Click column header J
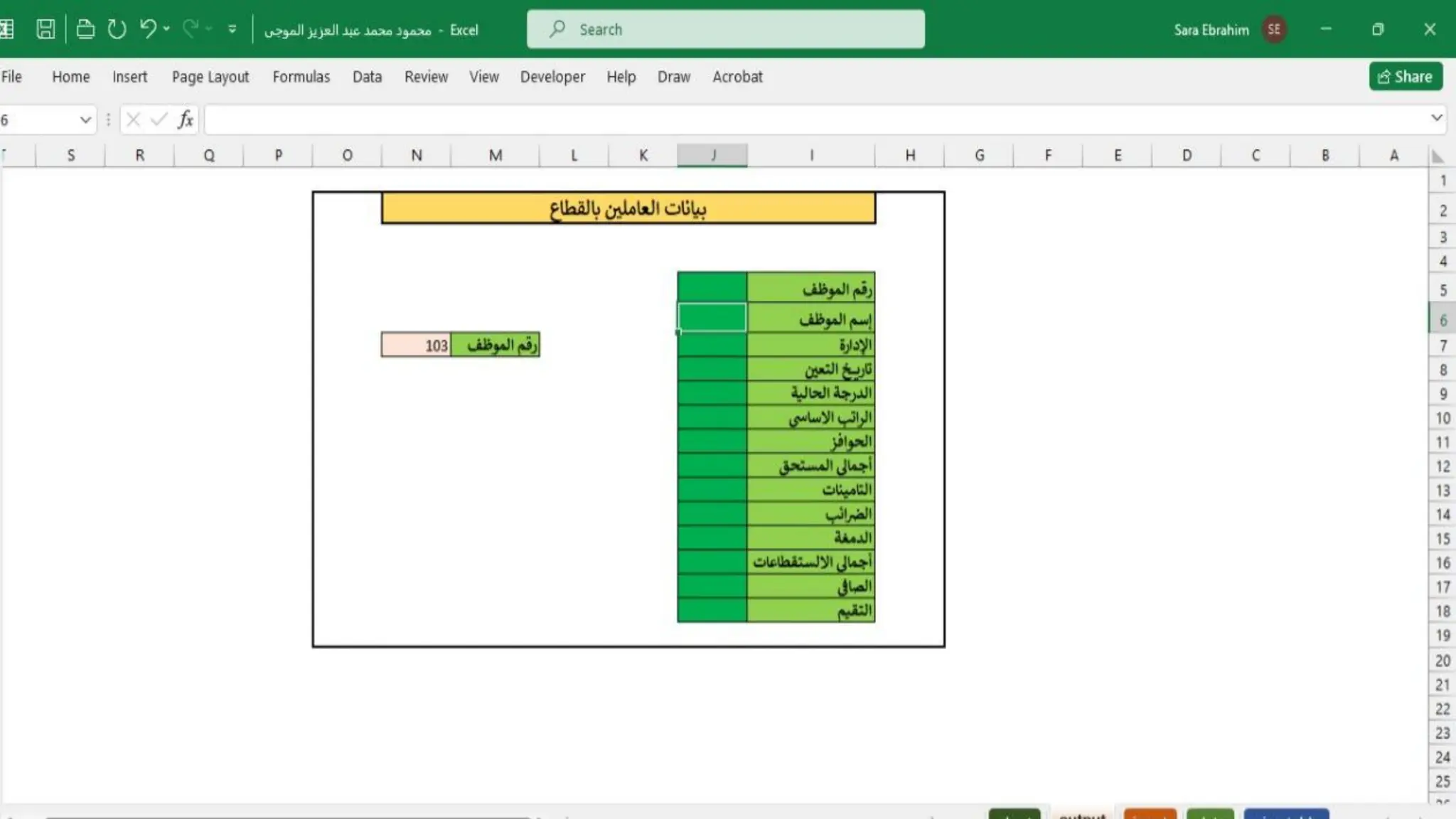This screenshot has width=1456, height=819. 712,155
